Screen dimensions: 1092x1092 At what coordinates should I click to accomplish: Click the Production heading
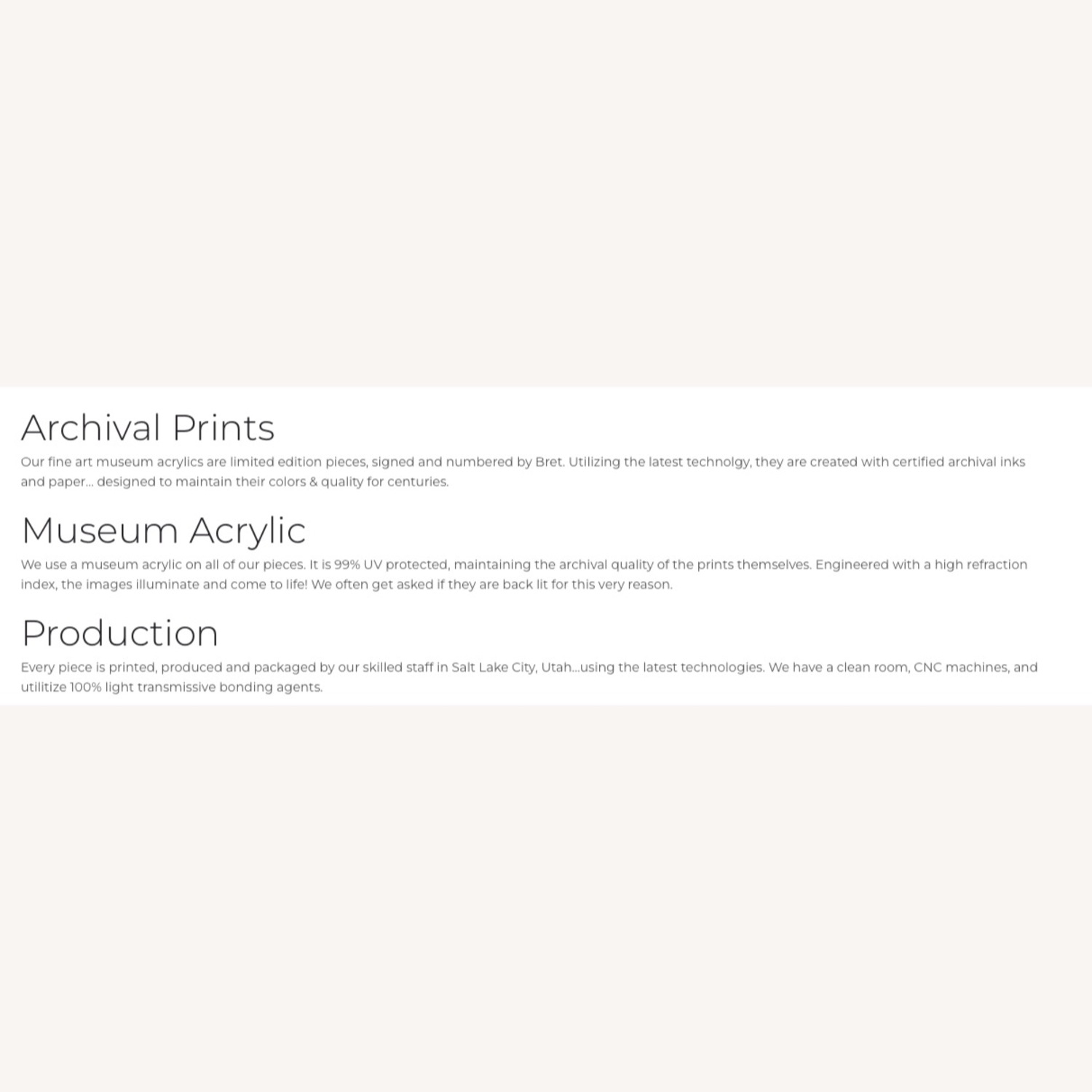(119, 633)
